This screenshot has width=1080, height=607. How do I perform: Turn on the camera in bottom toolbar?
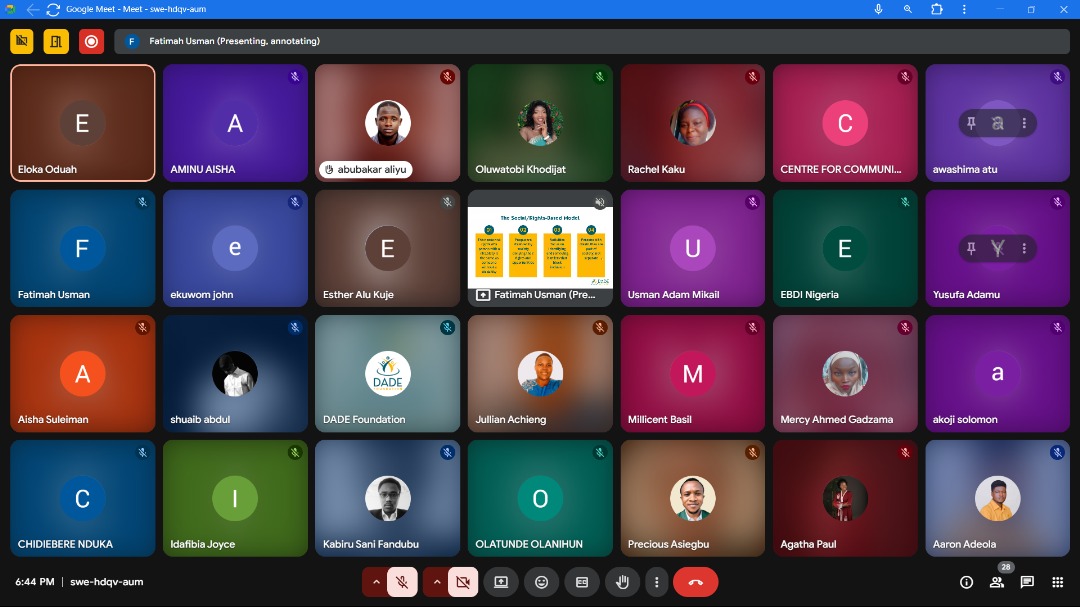[463, 582]
